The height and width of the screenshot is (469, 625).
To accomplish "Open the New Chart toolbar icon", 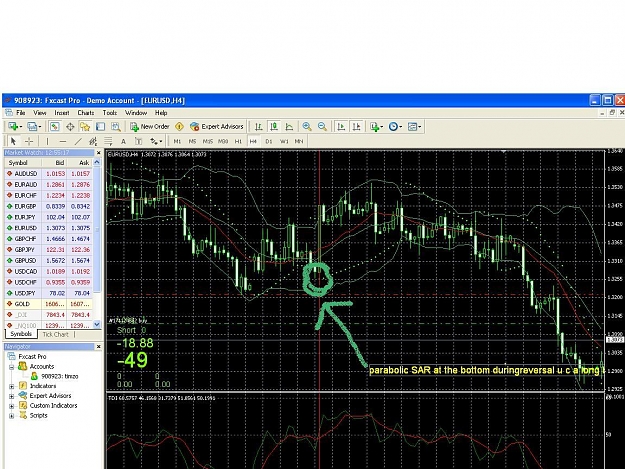I will 14,127.
